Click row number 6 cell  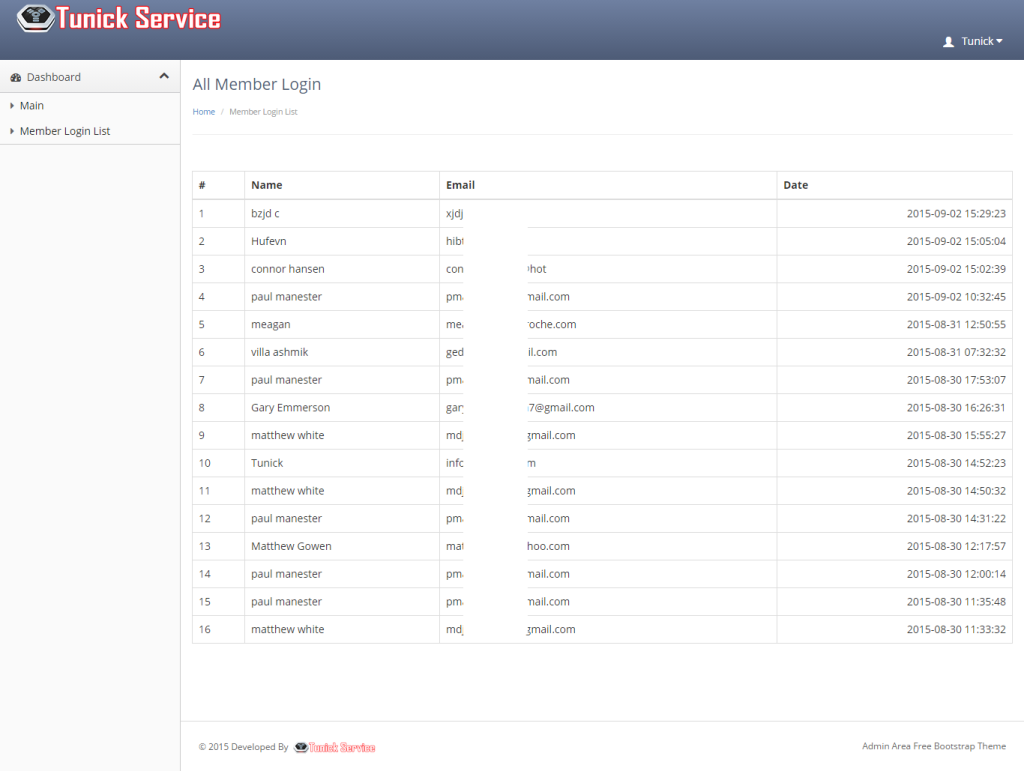(x=218, y=353)
